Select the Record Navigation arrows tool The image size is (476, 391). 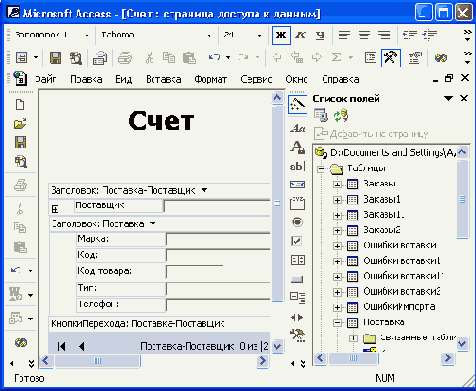tap(297, 317)
